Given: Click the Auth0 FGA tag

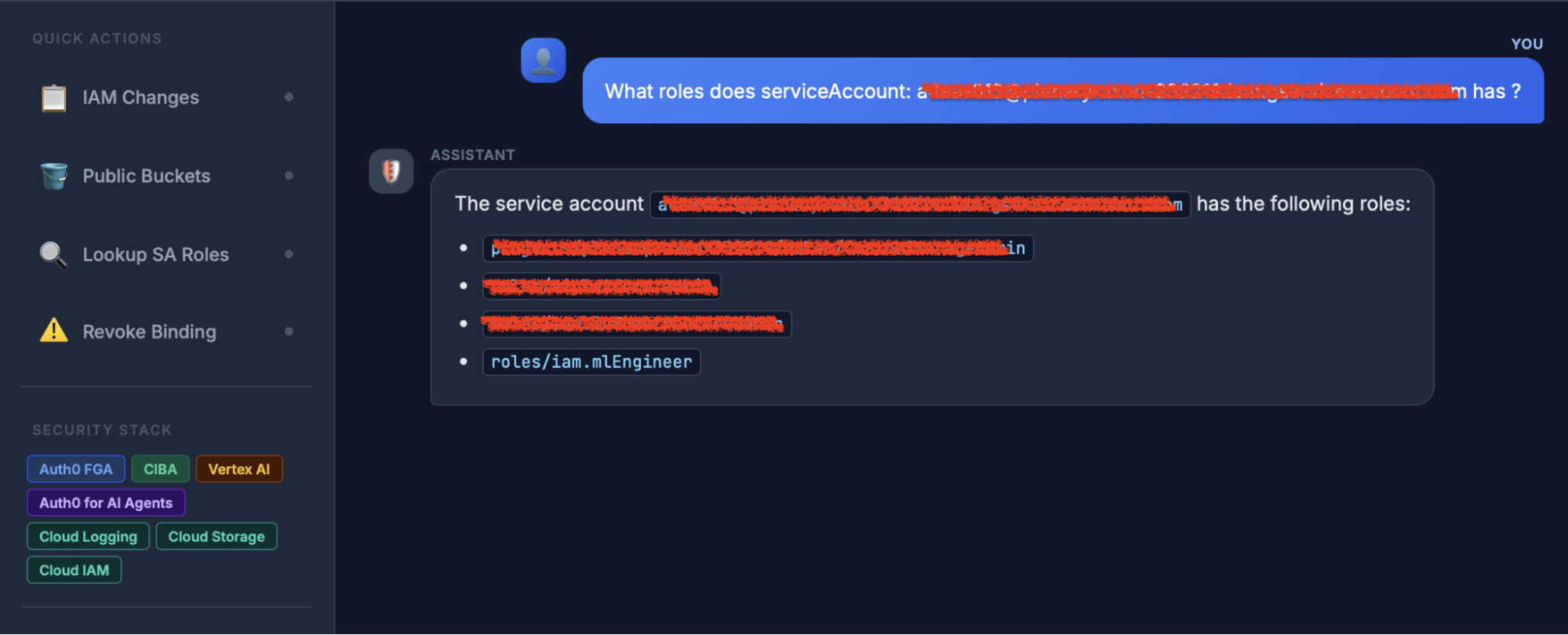Looking at the screenshot, I should 75,469.
